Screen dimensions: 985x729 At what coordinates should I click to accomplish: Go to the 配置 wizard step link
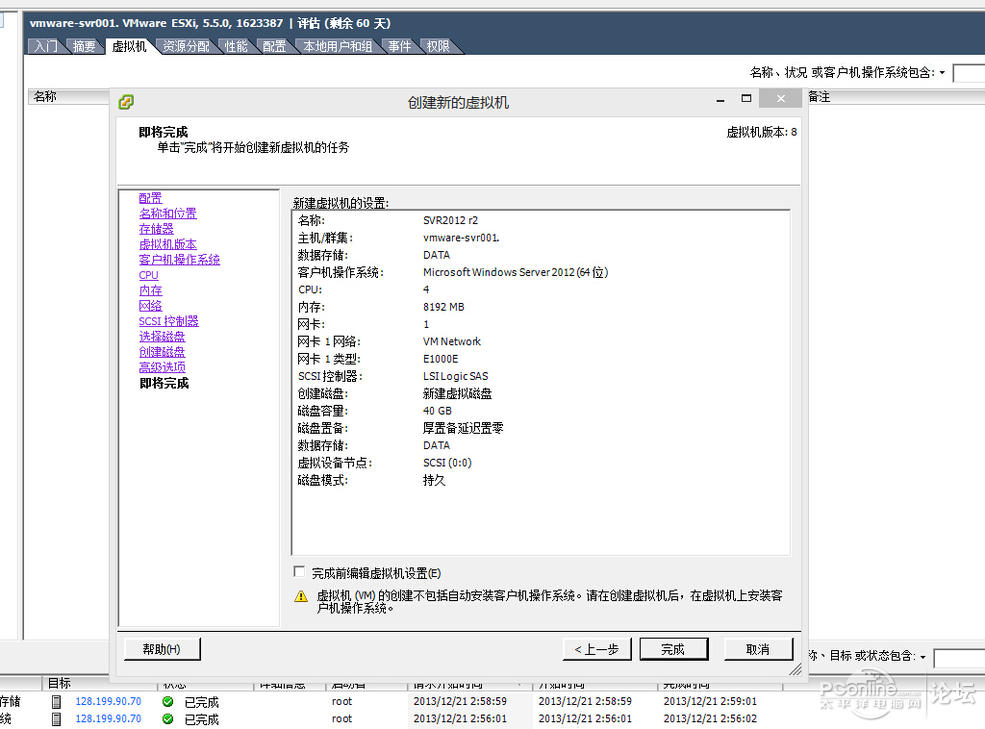tap(150, 198)
